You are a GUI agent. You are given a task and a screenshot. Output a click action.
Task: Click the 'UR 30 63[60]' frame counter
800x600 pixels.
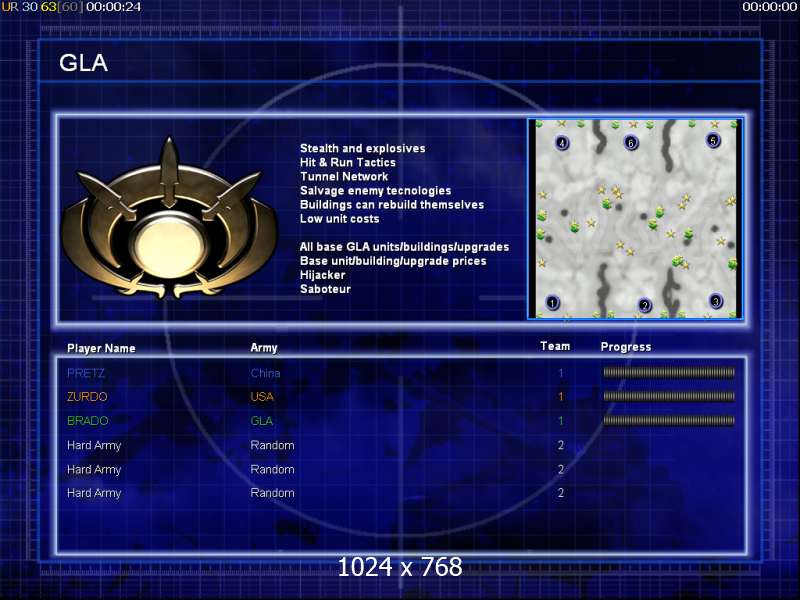[x=43, y=7]
